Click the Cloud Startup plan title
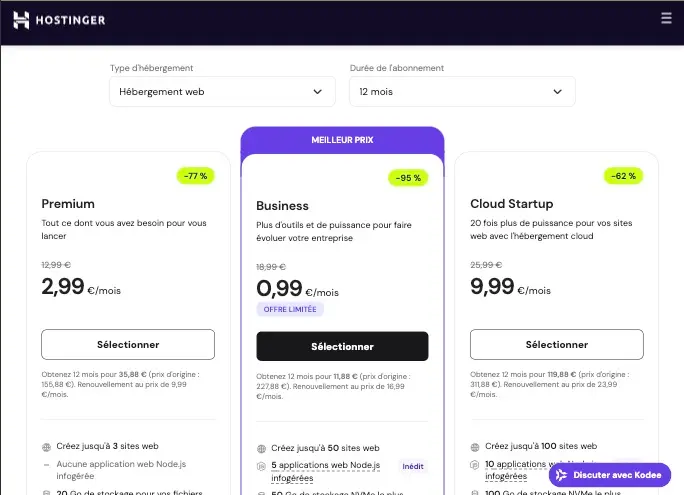The height and width of the screenshot is (495, 684). click(512, 204)
